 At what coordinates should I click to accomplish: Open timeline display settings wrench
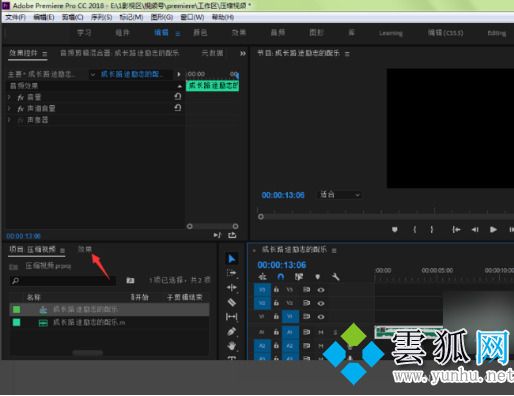point(335,277)
